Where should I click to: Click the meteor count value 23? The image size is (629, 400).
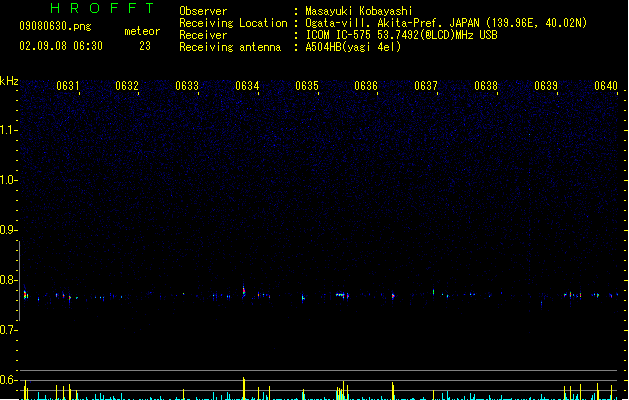(x=145, y=46)
